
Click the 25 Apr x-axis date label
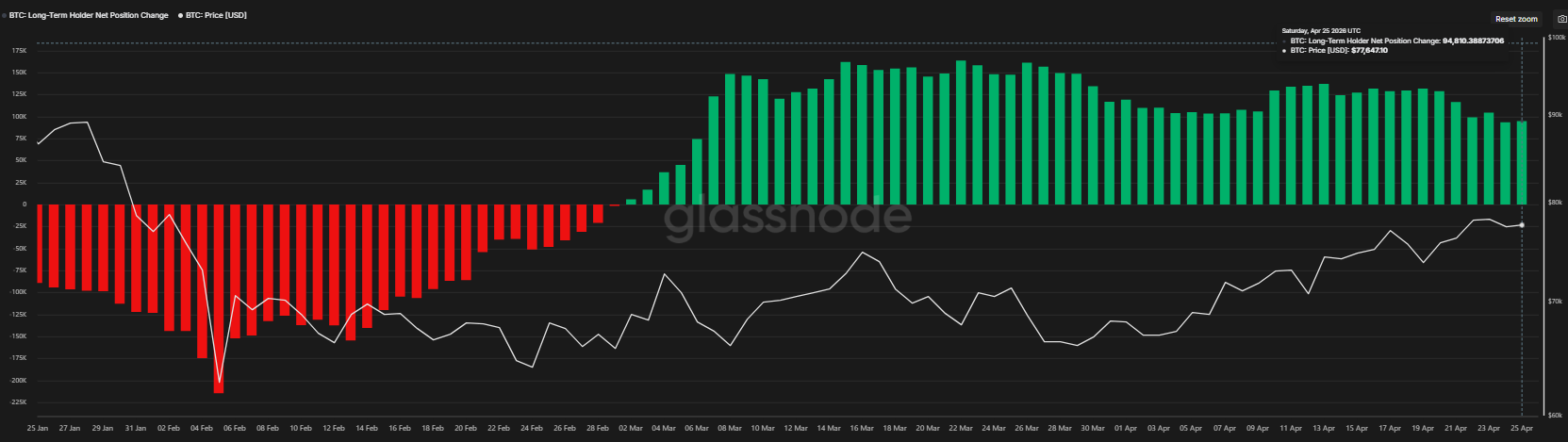click(1522, 428)
